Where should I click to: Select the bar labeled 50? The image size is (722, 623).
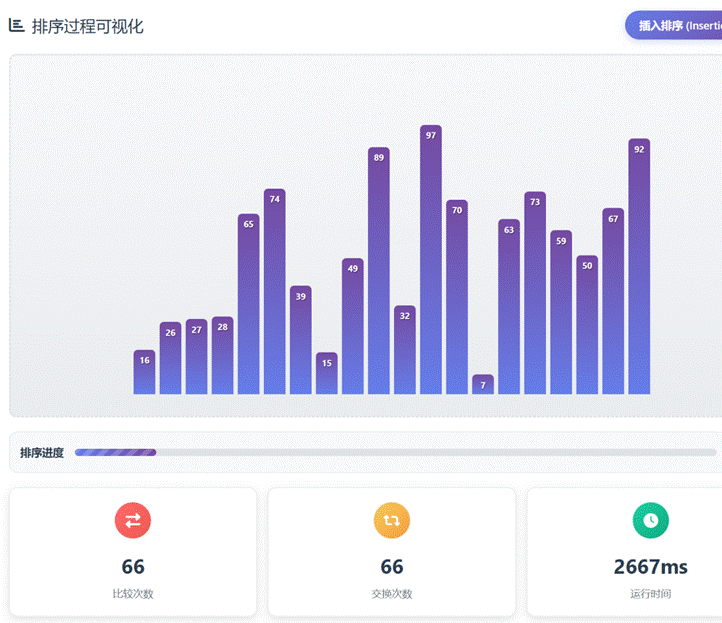[587, 325]
